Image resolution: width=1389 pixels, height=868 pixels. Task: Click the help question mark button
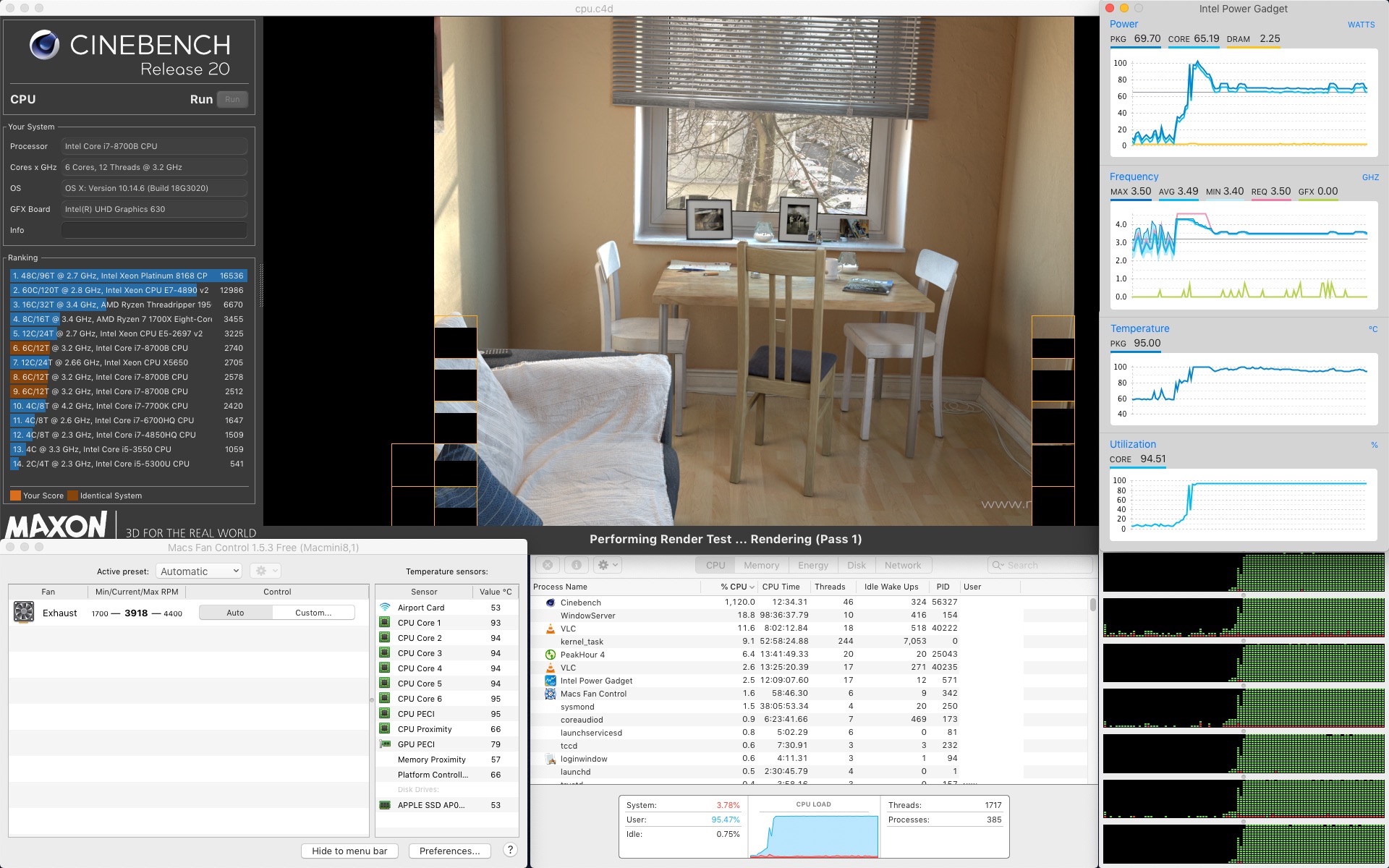510,850
